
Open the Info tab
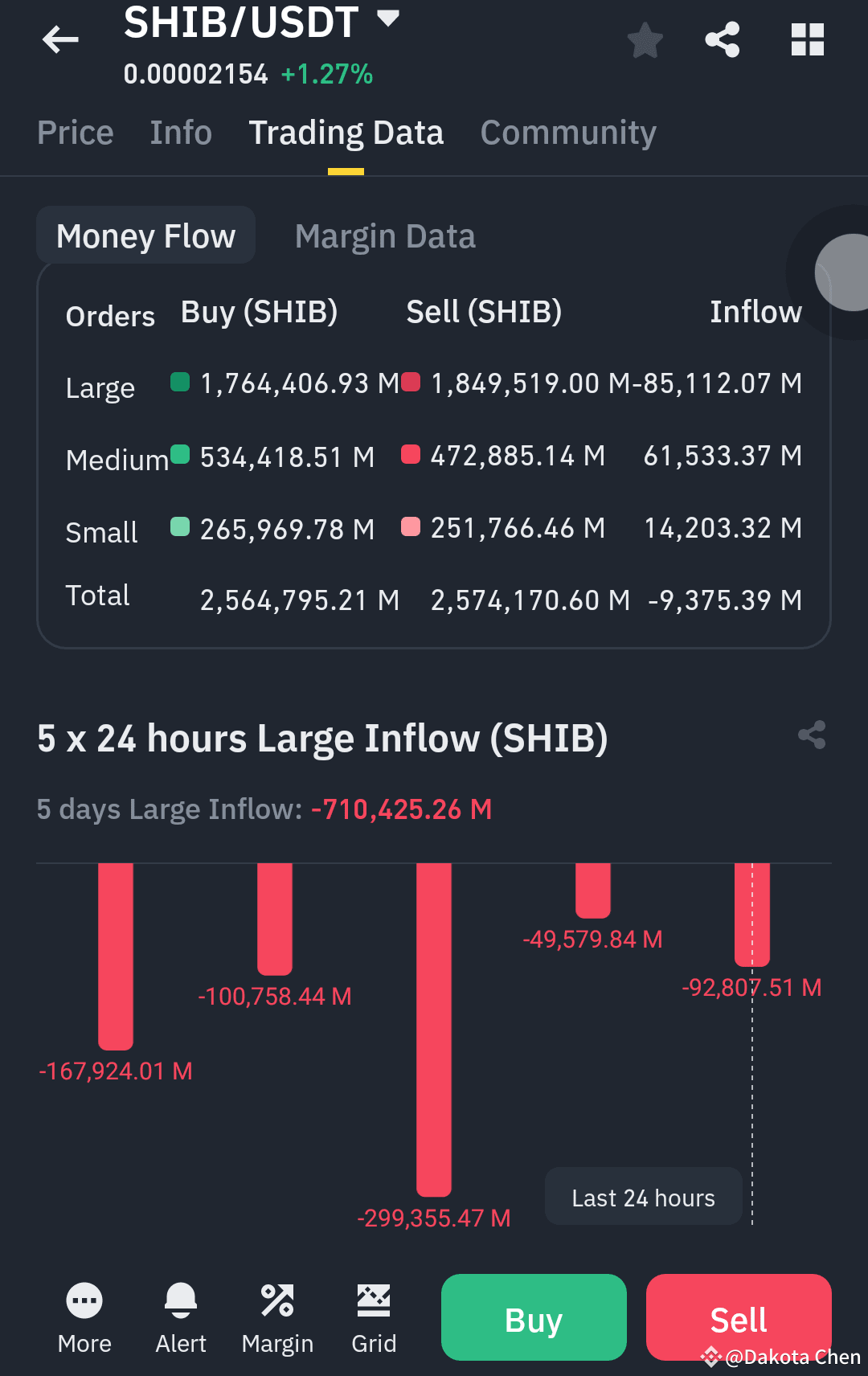click(181, 133)
